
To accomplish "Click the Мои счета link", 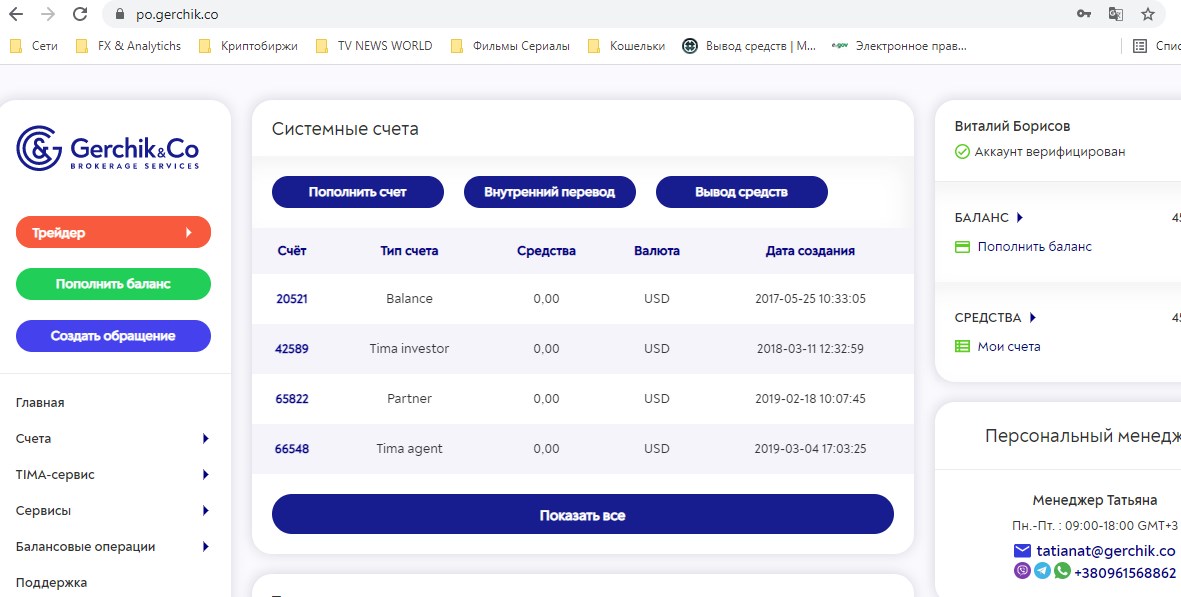I will click(x=1009, y=347).
